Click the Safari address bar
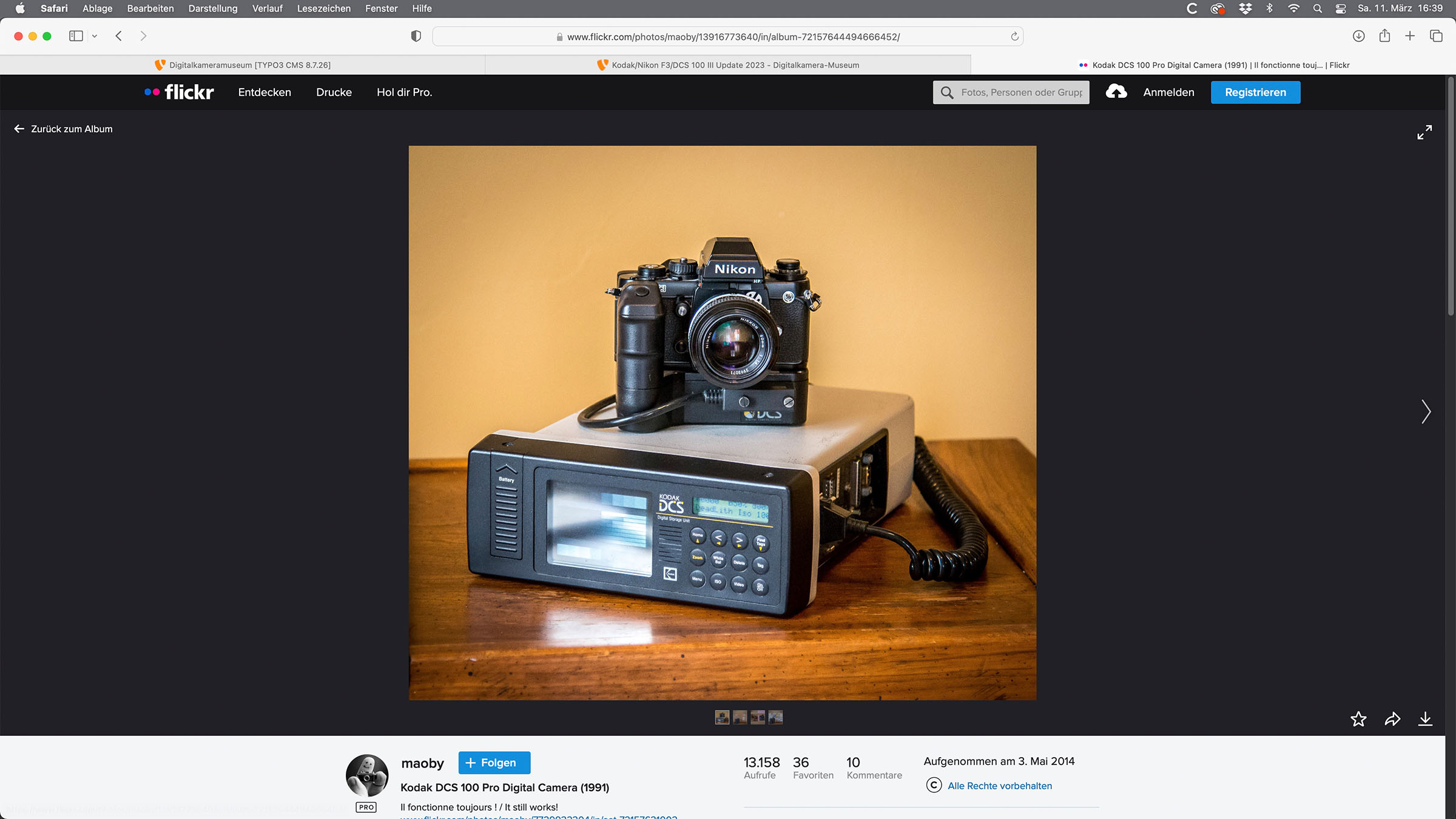This screenshot has width=1456, height=819. point(728,36)
